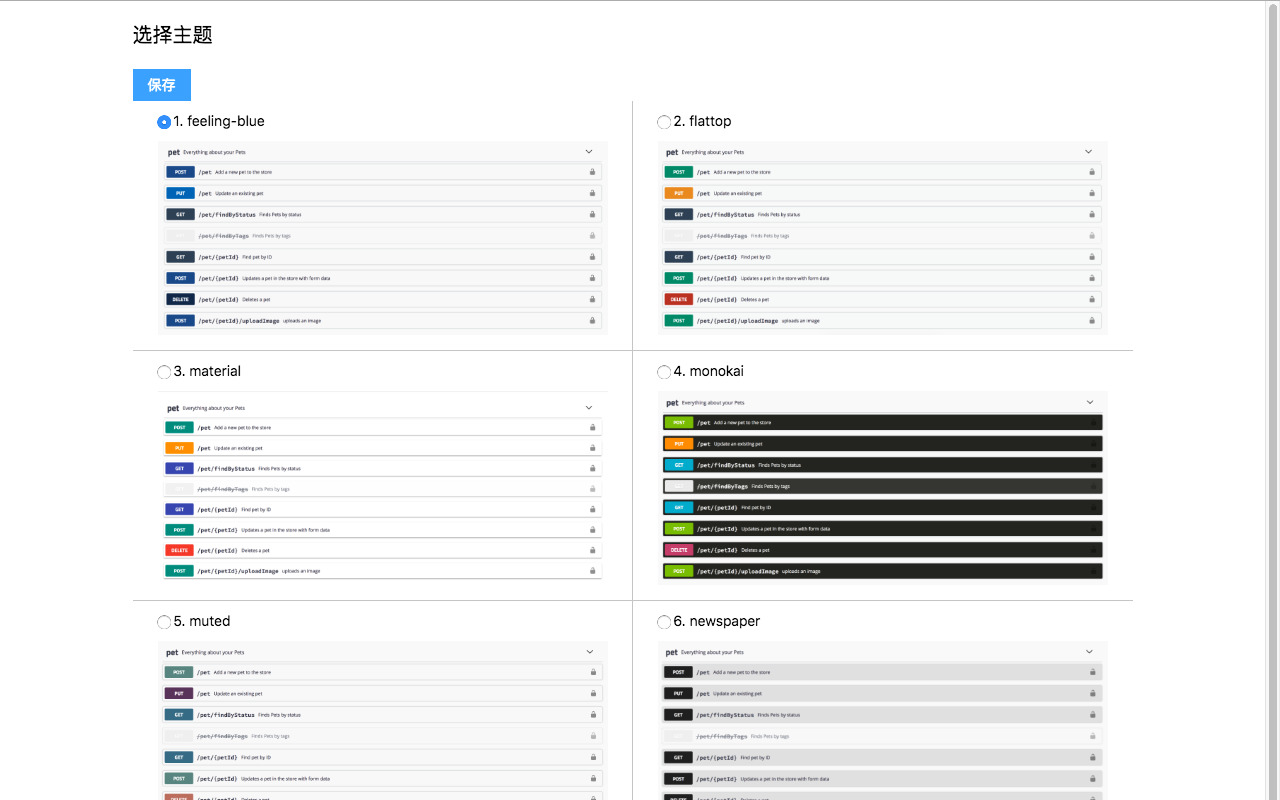1280x800 pixels.
Task: Choose the material theme radio button
Action: (x=164, y=372)
